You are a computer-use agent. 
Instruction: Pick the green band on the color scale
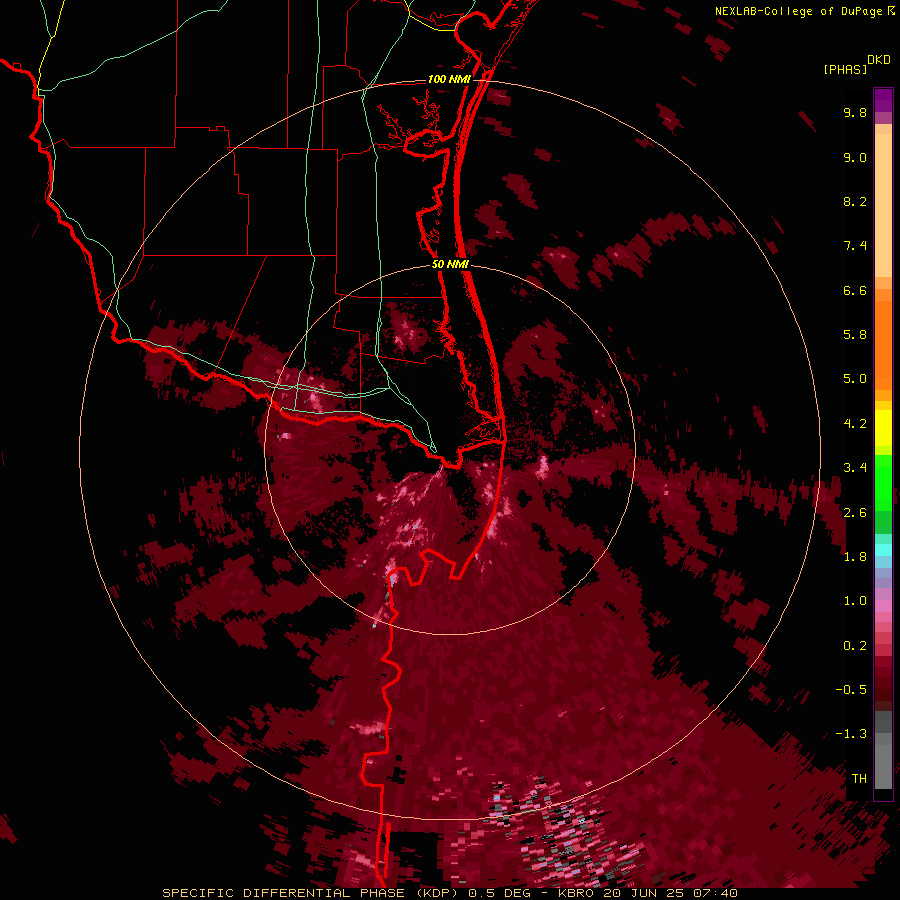[883, 483]
